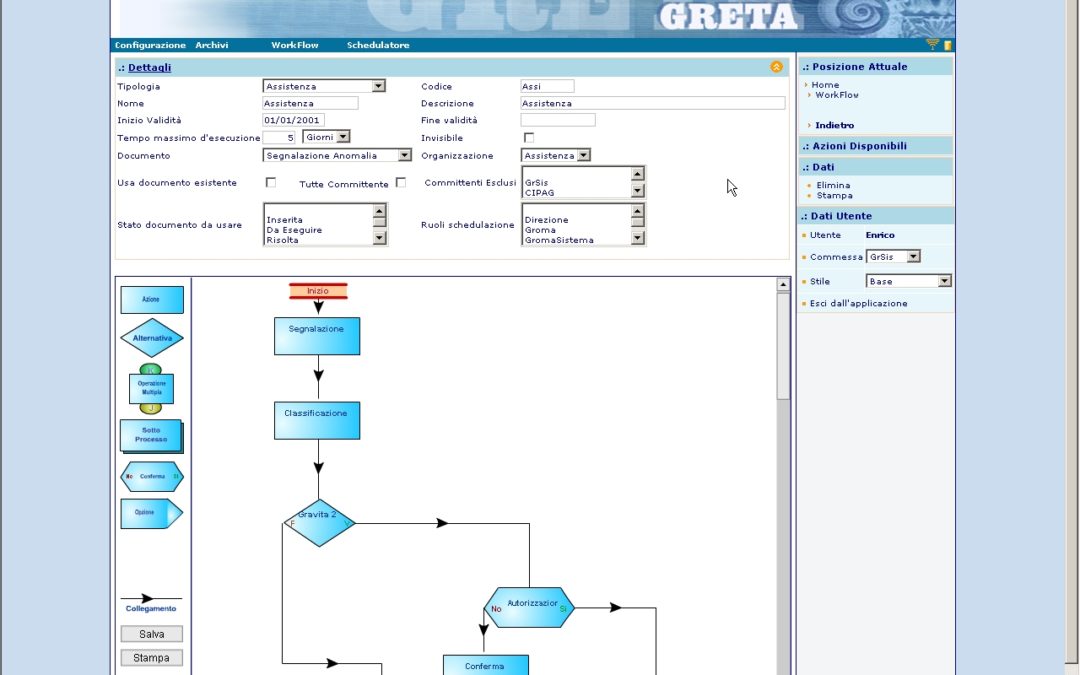
Task: Choose the Sotto Processo palette shape
Action: pyautogui.click(x=152, y=436)
